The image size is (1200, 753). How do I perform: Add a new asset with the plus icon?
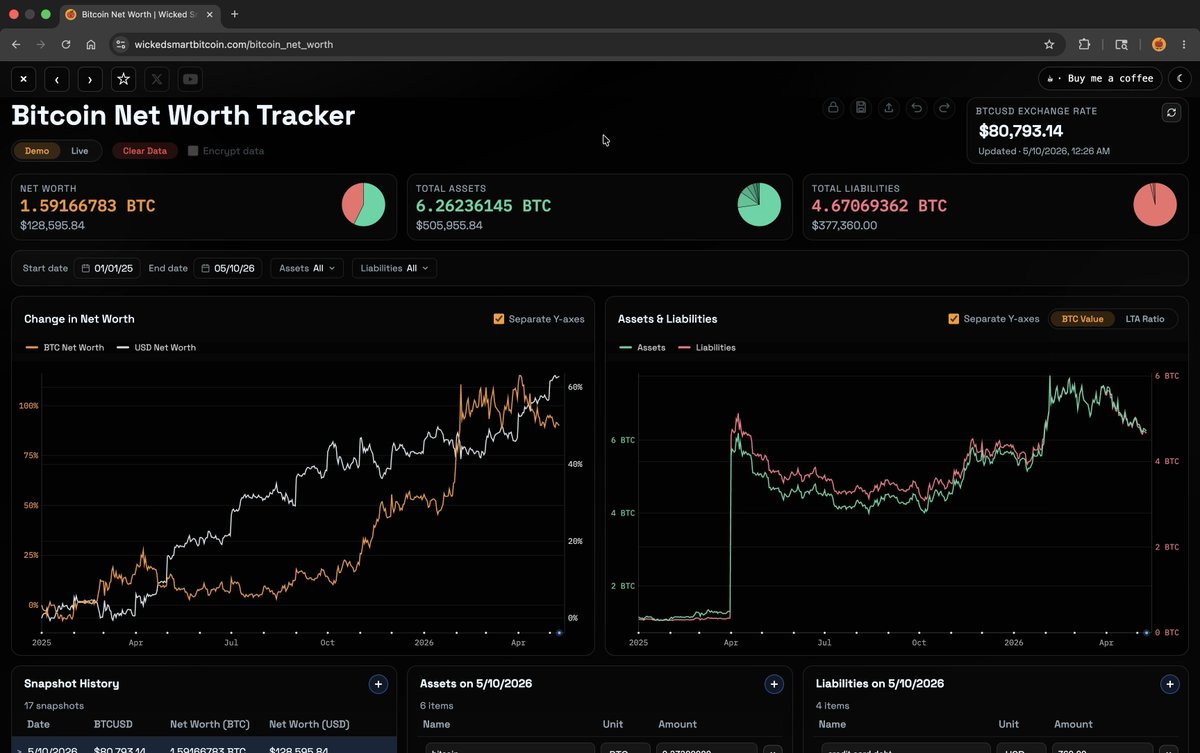tap(774, 684)
